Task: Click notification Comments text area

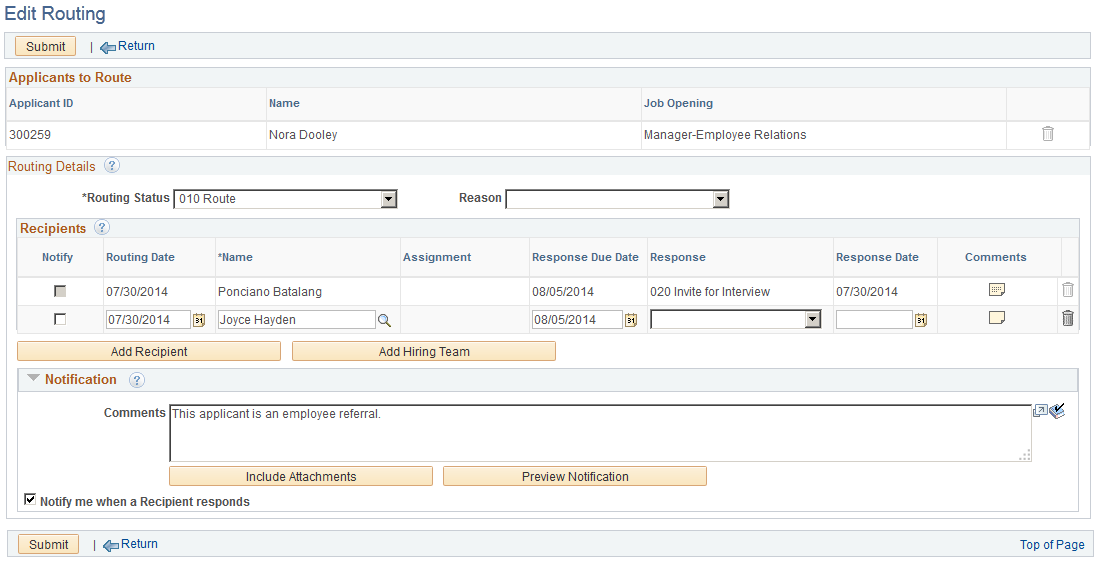Action: pos(600,433)
